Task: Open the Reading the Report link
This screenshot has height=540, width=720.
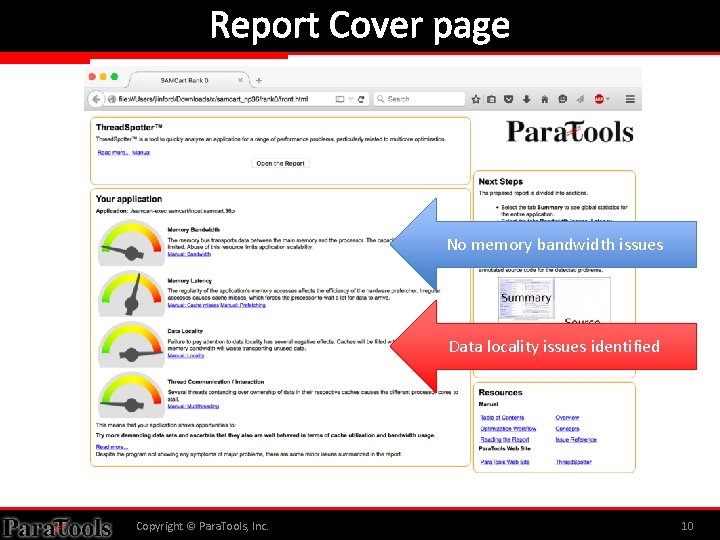Action: (505, 439)
